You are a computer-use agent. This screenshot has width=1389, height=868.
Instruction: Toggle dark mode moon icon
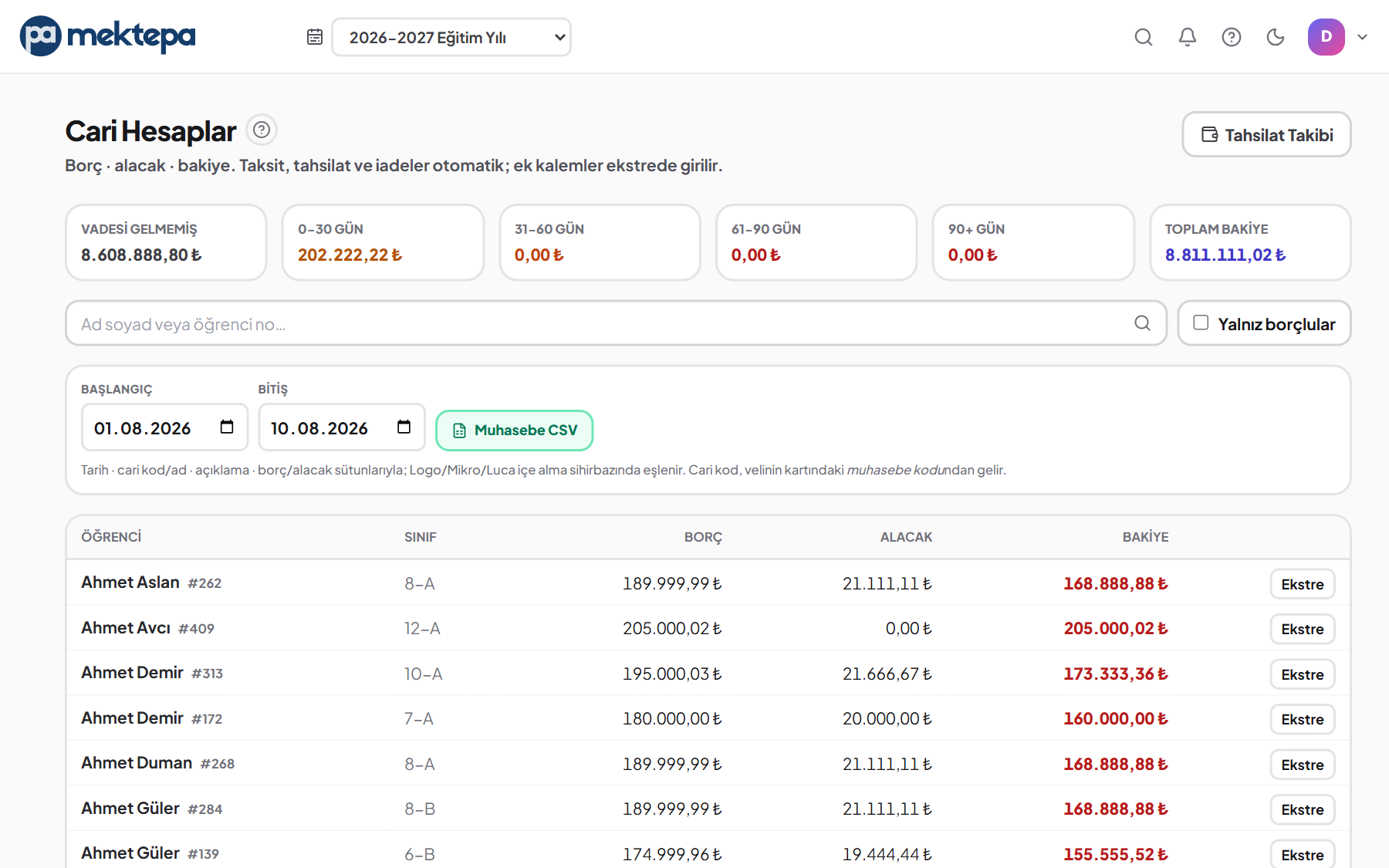coord(1276,37)
